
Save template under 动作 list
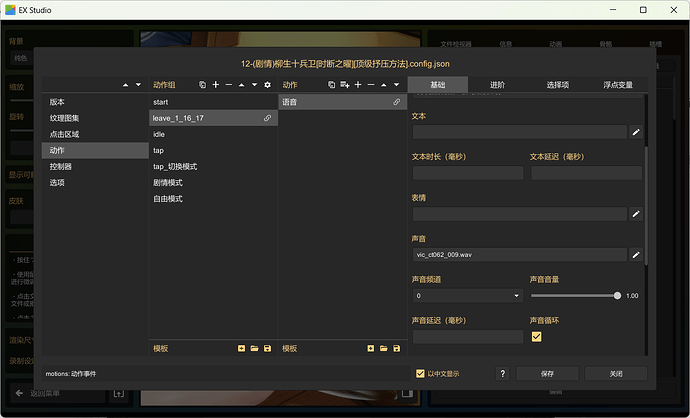tap(396, 348)
